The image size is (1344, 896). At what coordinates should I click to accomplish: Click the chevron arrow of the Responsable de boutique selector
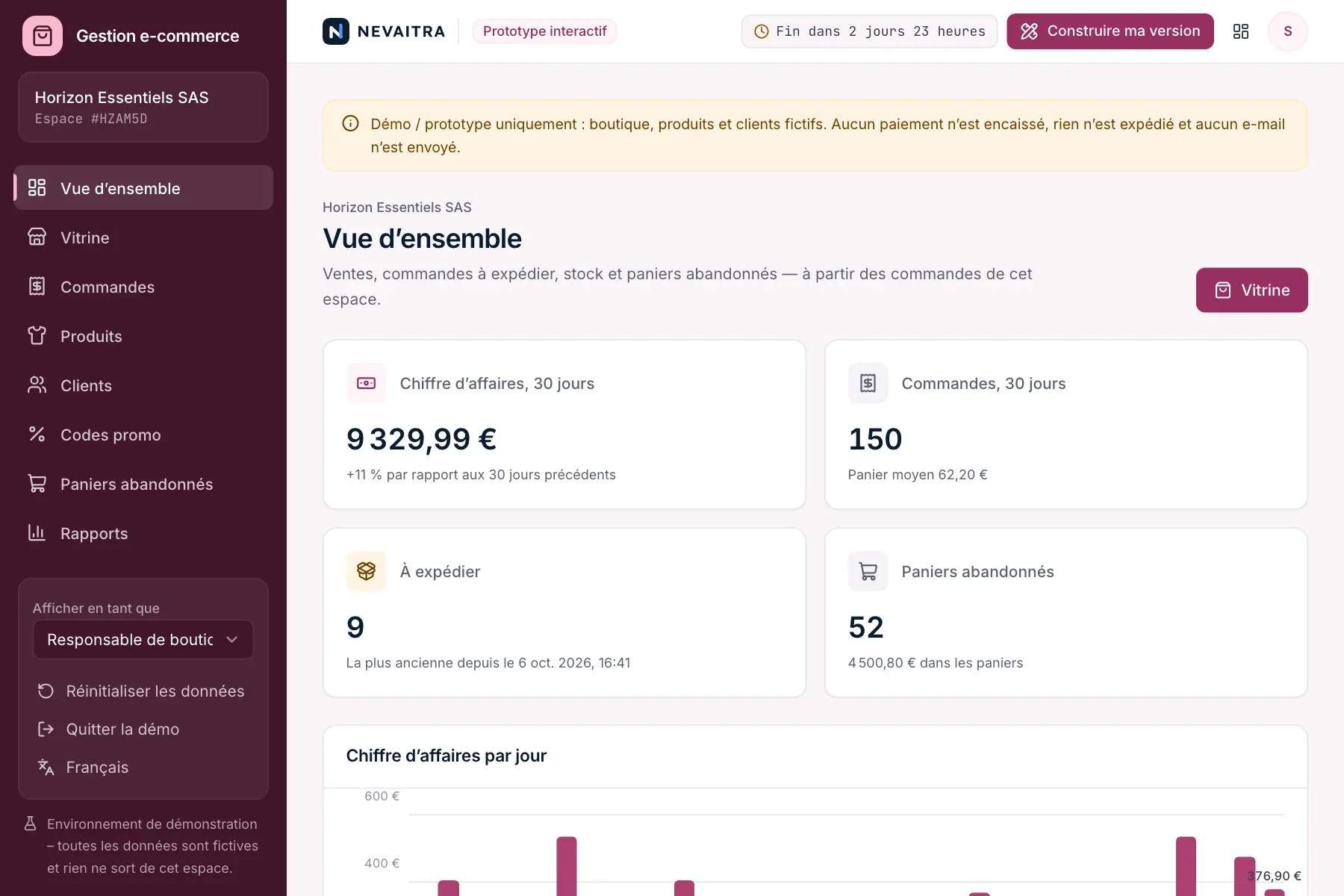[x=231, y=640]
